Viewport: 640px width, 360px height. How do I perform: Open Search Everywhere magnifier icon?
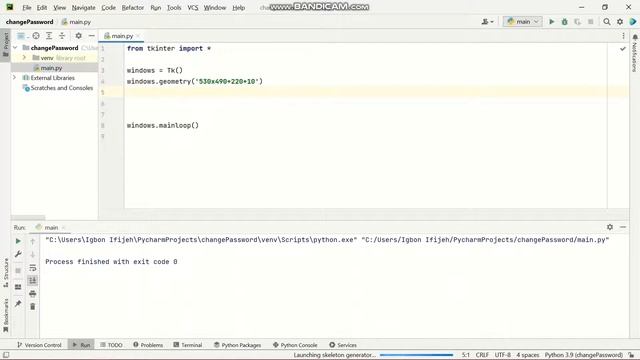click(x=607, y=22)
